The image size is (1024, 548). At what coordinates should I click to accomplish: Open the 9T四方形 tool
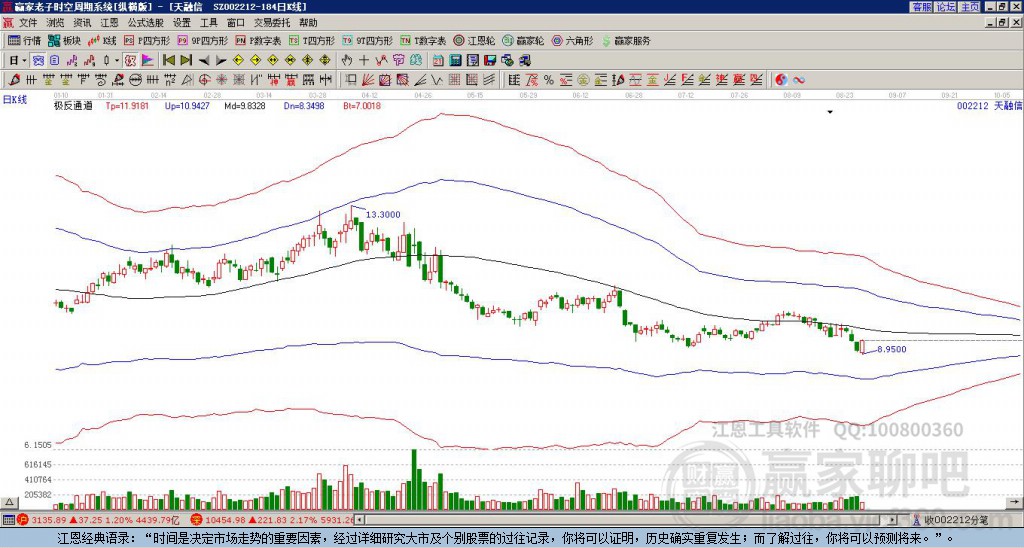click(x=368, y=40)
